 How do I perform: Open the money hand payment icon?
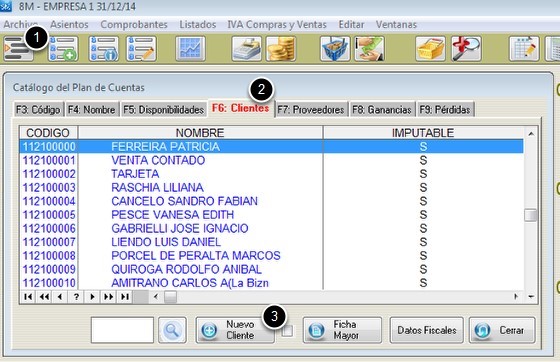coord(369,49)
